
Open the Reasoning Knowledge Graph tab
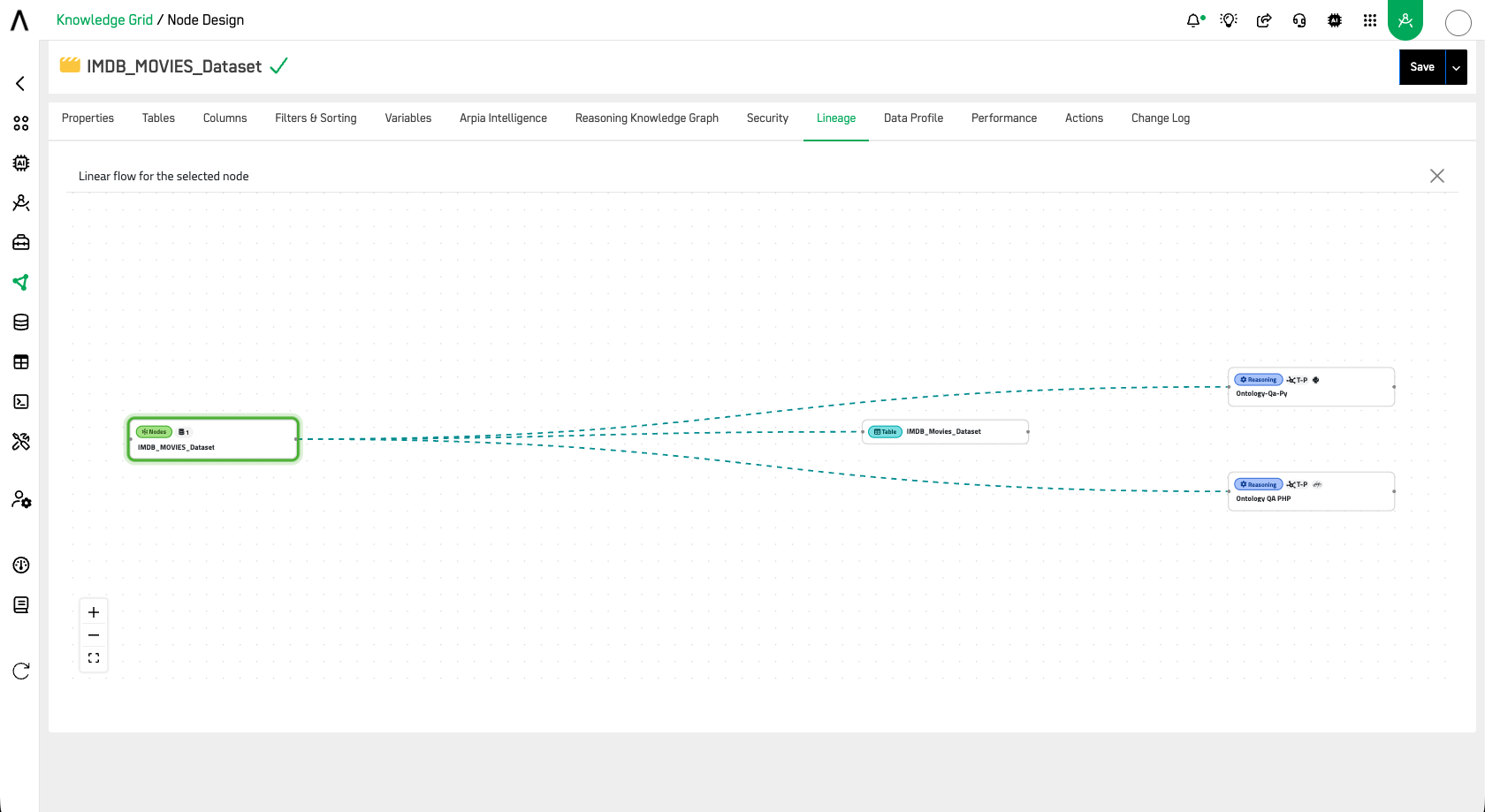(x=647, y=118)
